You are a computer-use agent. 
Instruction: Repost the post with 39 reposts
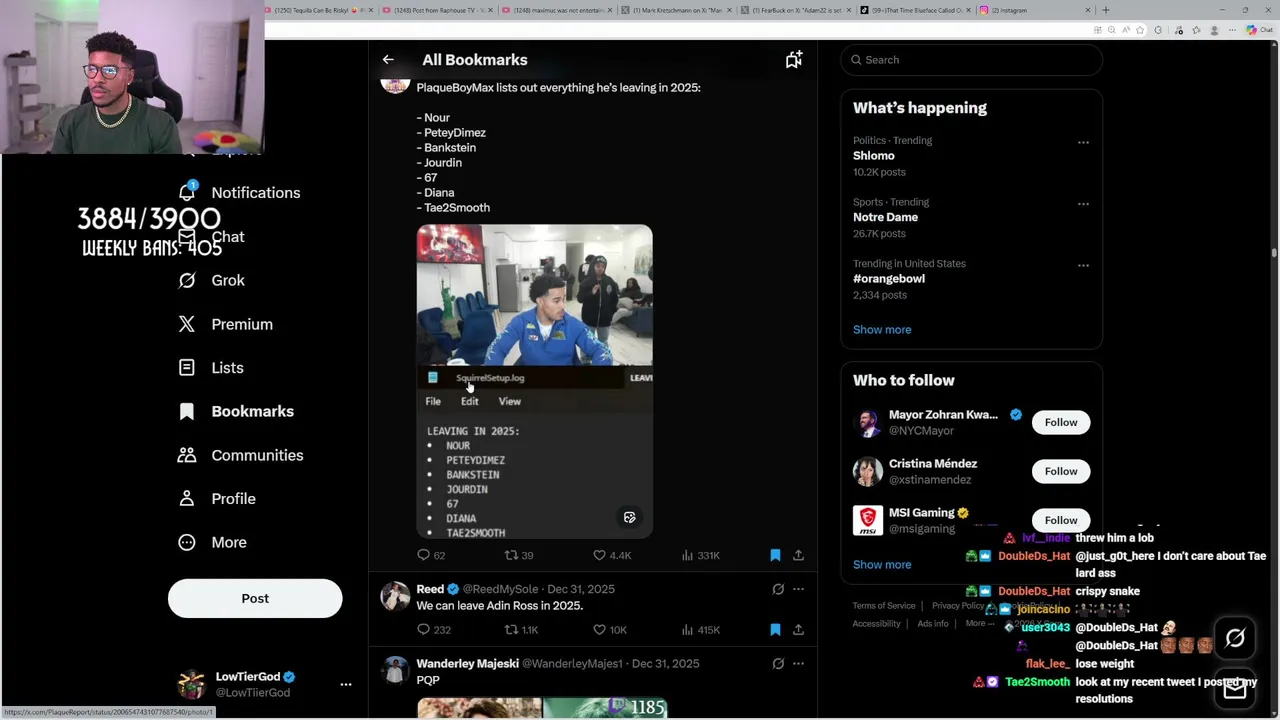519,555
